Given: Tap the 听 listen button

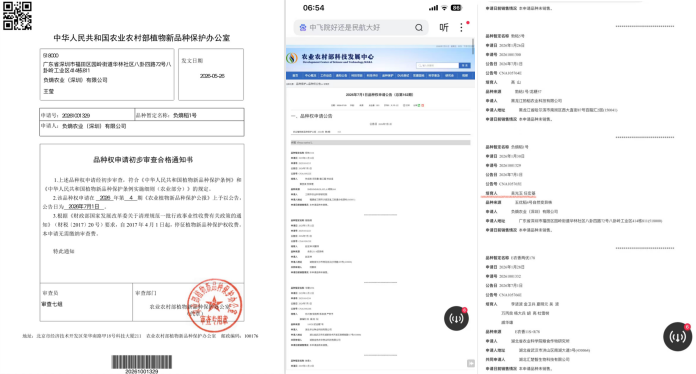Looking at the screenshot, I should (444, 28).
